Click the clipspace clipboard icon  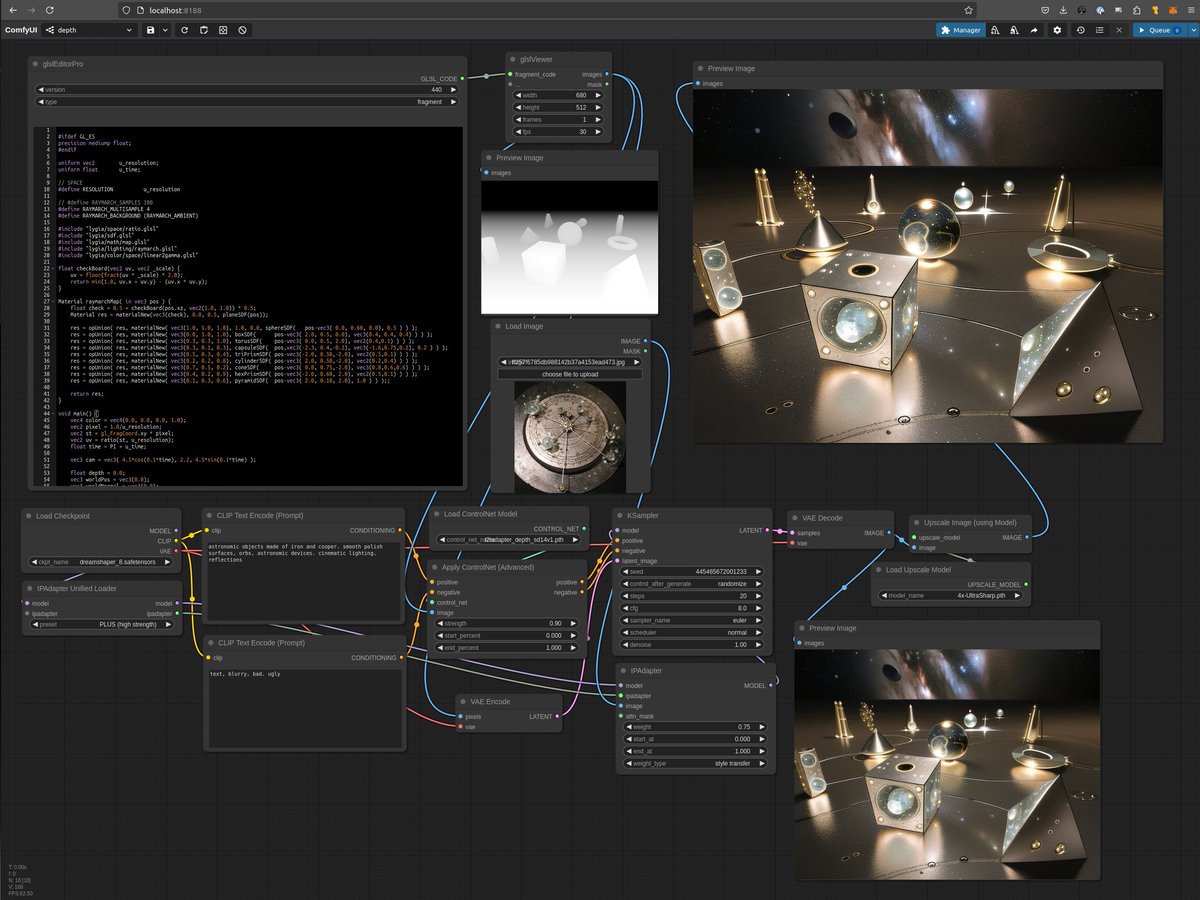pyautogui.click(x=203, y=31)
